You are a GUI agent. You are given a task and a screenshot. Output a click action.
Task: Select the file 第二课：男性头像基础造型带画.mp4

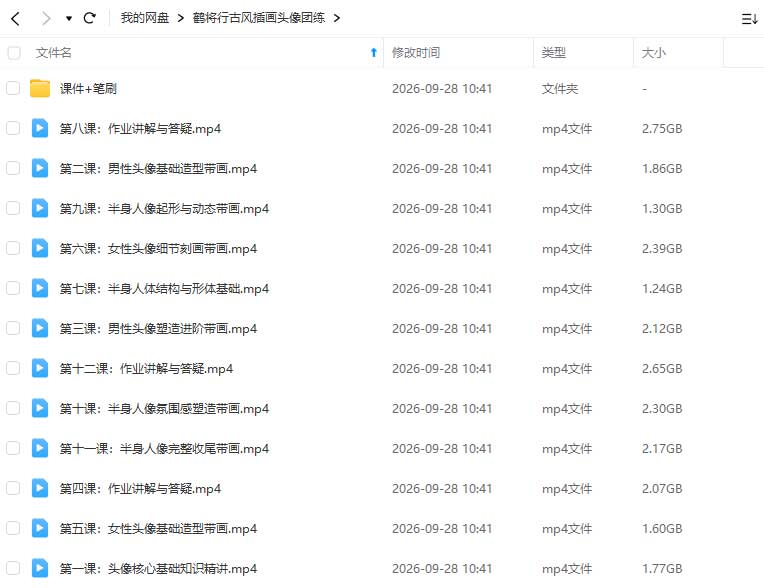(x=158, y=169)
